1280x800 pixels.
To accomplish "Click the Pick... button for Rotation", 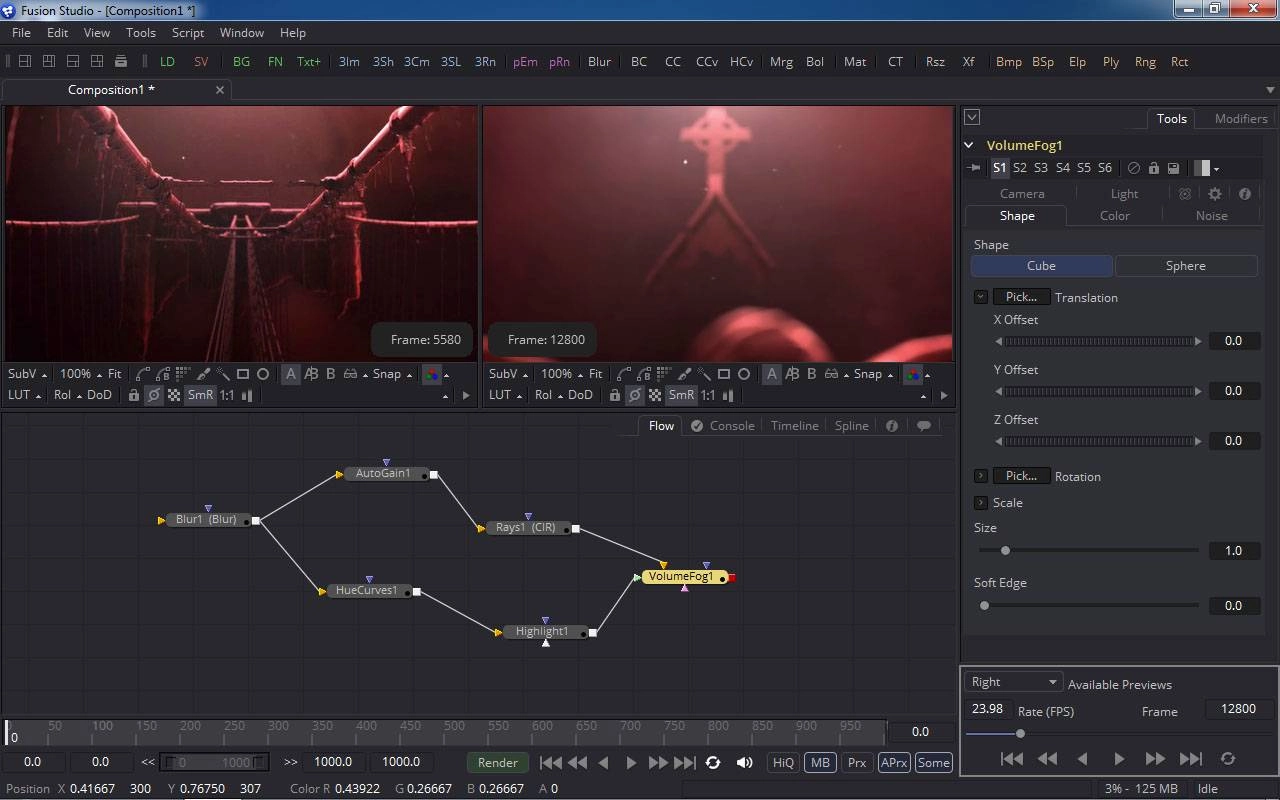I will point(1022,476).
